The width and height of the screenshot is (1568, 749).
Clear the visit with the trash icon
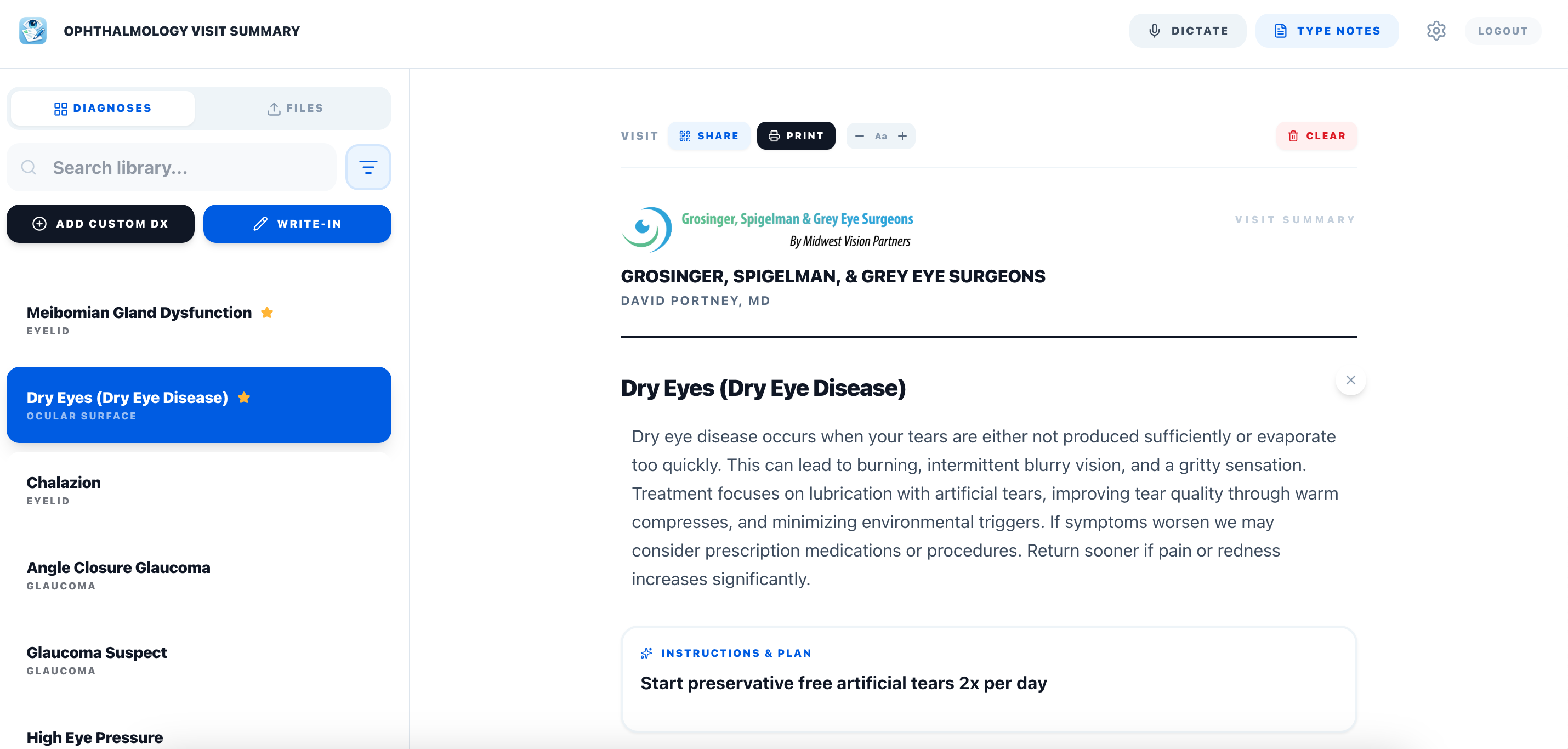coord(1294,136)
